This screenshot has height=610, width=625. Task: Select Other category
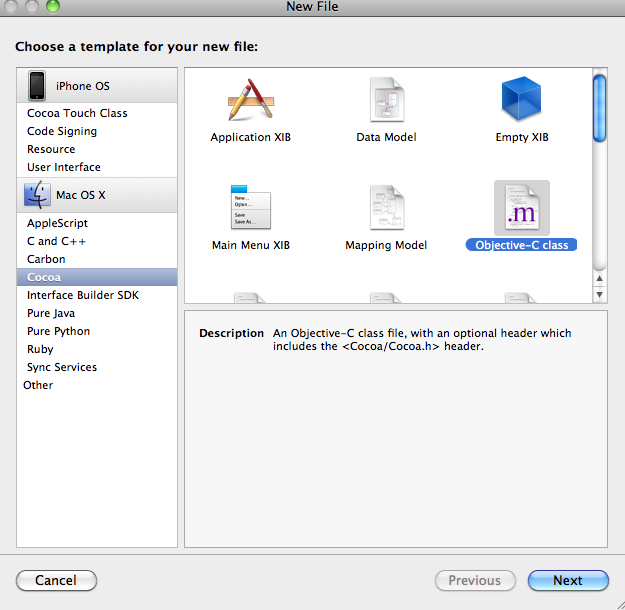(97, 385)
